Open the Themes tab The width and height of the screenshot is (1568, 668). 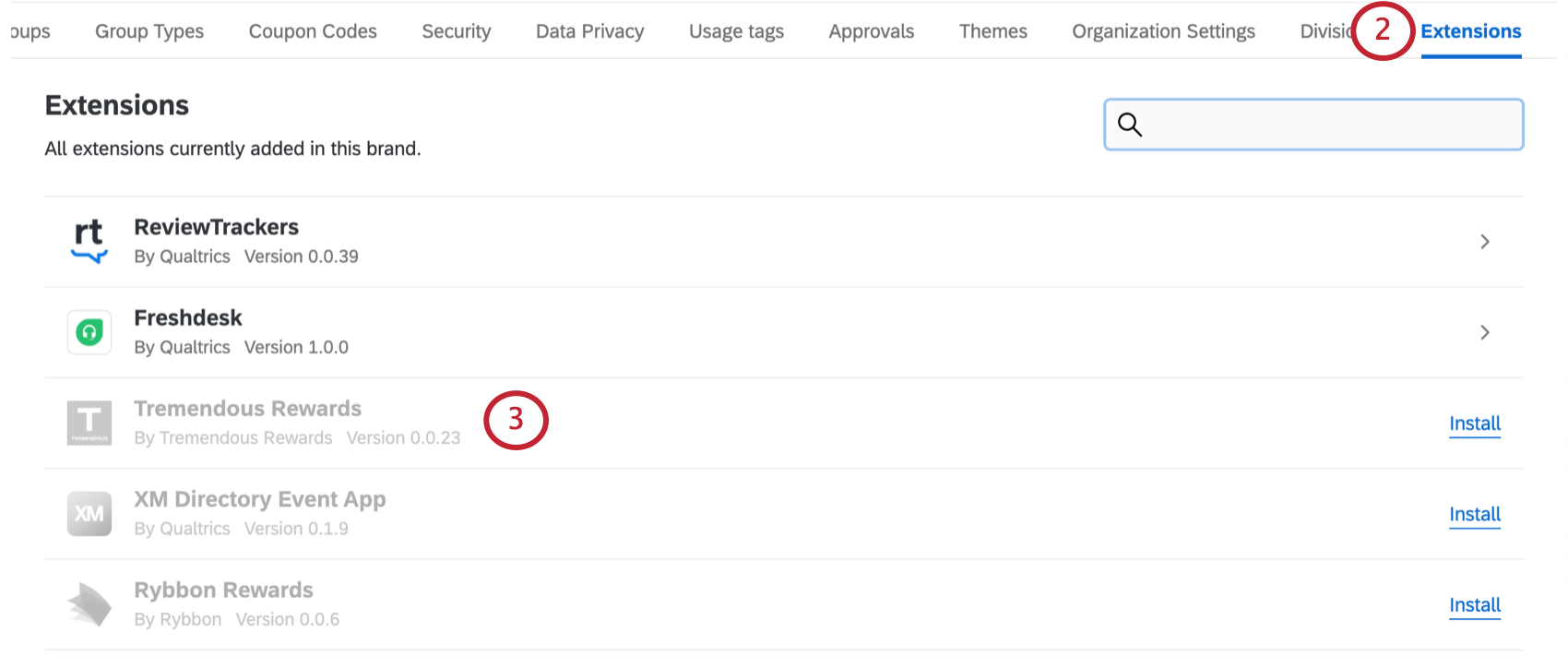993,31
